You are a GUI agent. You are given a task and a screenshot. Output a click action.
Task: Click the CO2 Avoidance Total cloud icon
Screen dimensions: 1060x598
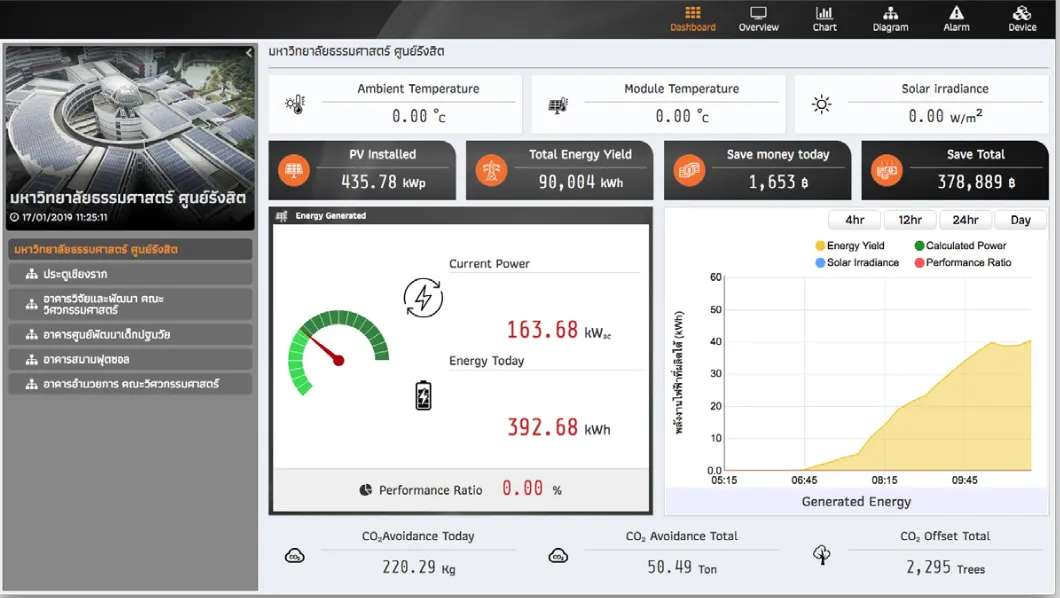558,556
